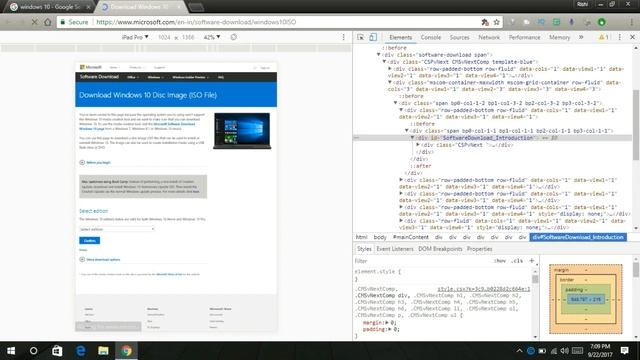
Task: Click the content size box in box model
Action: click(585, 299)
